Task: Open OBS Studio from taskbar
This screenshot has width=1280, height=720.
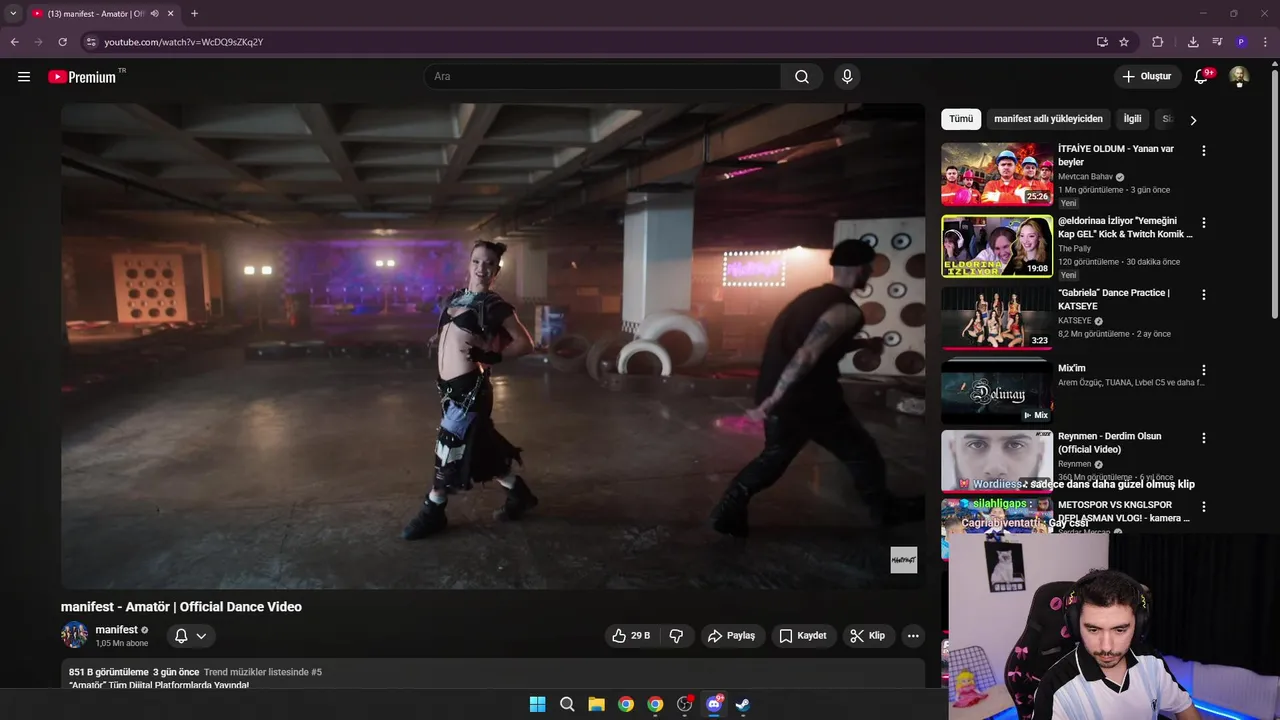Action: pyautogui.click(x=684, y=704)
